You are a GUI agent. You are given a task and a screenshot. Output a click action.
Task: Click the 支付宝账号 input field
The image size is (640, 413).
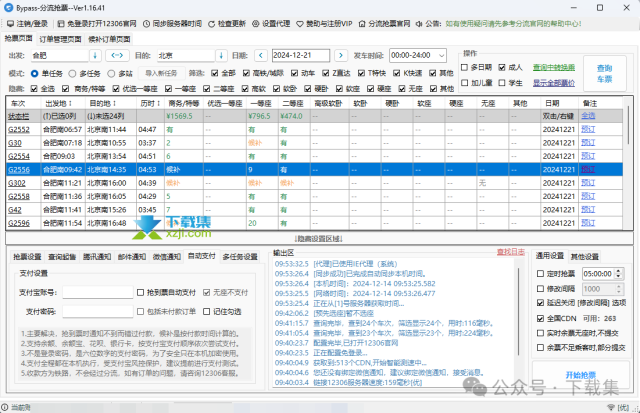click(98, 292)
